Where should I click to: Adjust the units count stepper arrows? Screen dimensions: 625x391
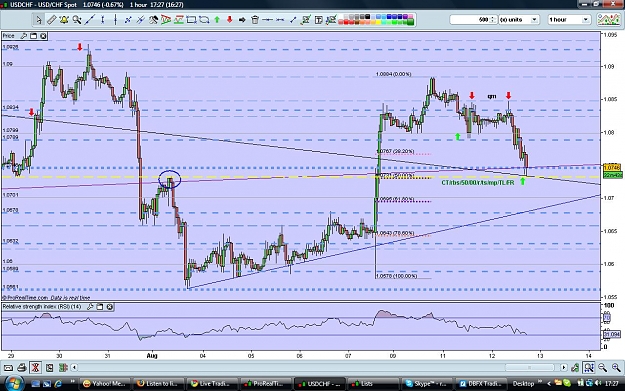[x=493, y=20]
